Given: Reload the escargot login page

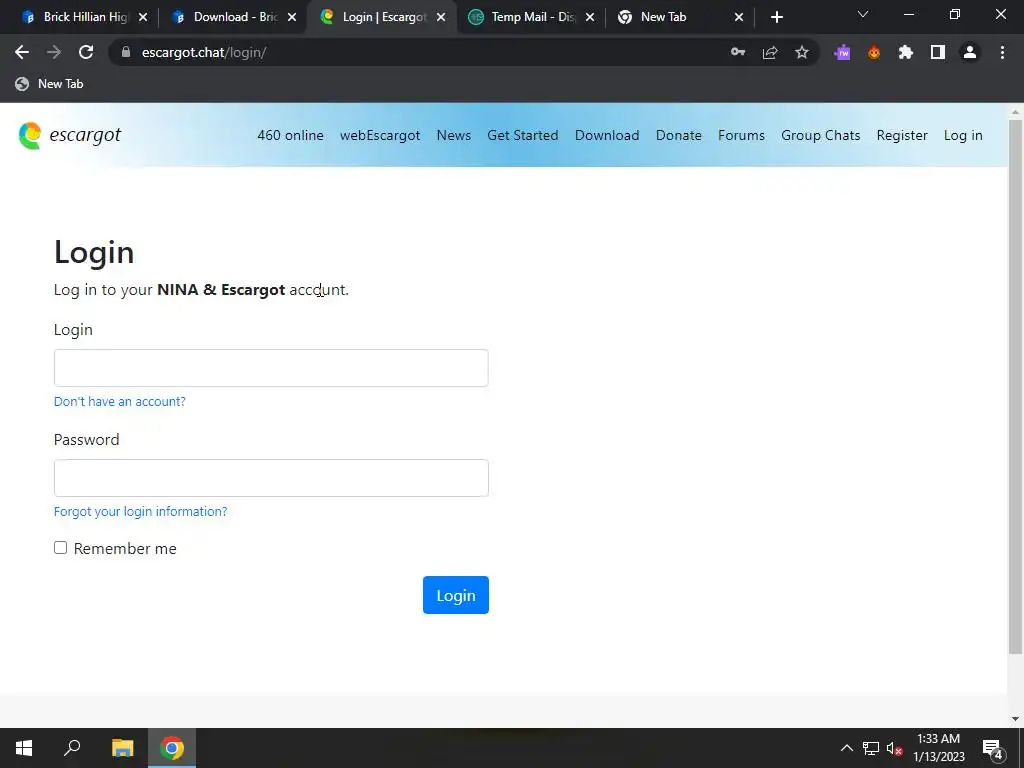Looking at the screenshot, I should coord(86,52).
